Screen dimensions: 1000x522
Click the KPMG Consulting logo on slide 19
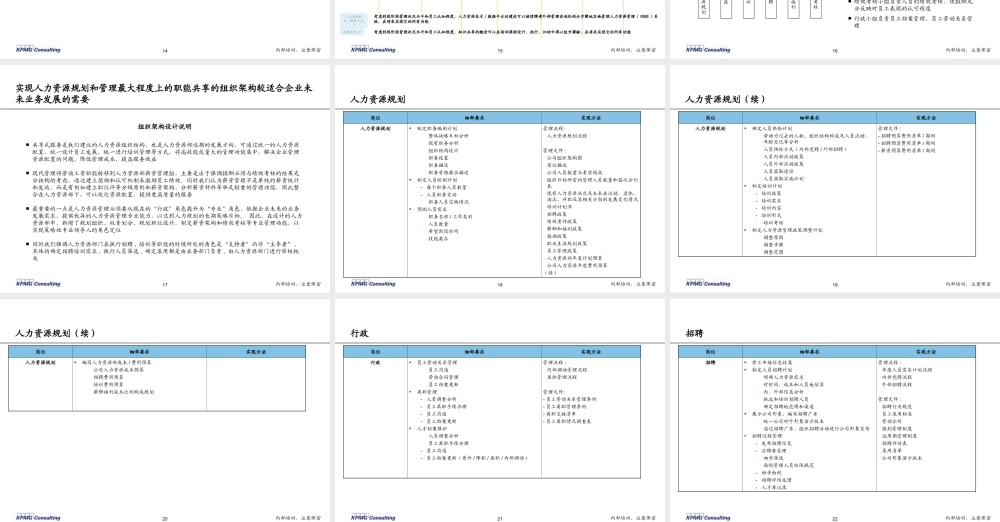point(708,283)
